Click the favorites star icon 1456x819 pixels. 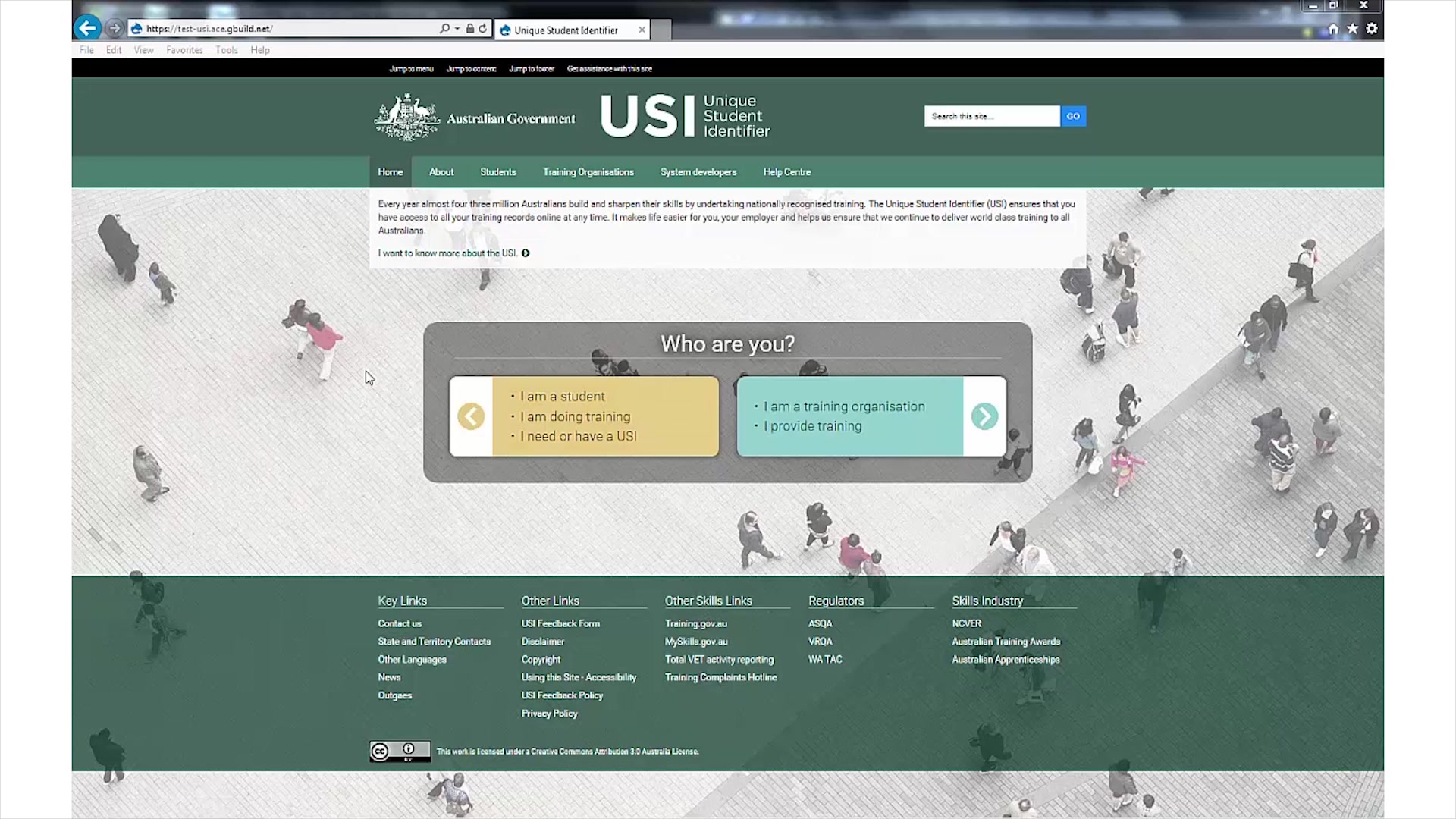pos(1352,29)
